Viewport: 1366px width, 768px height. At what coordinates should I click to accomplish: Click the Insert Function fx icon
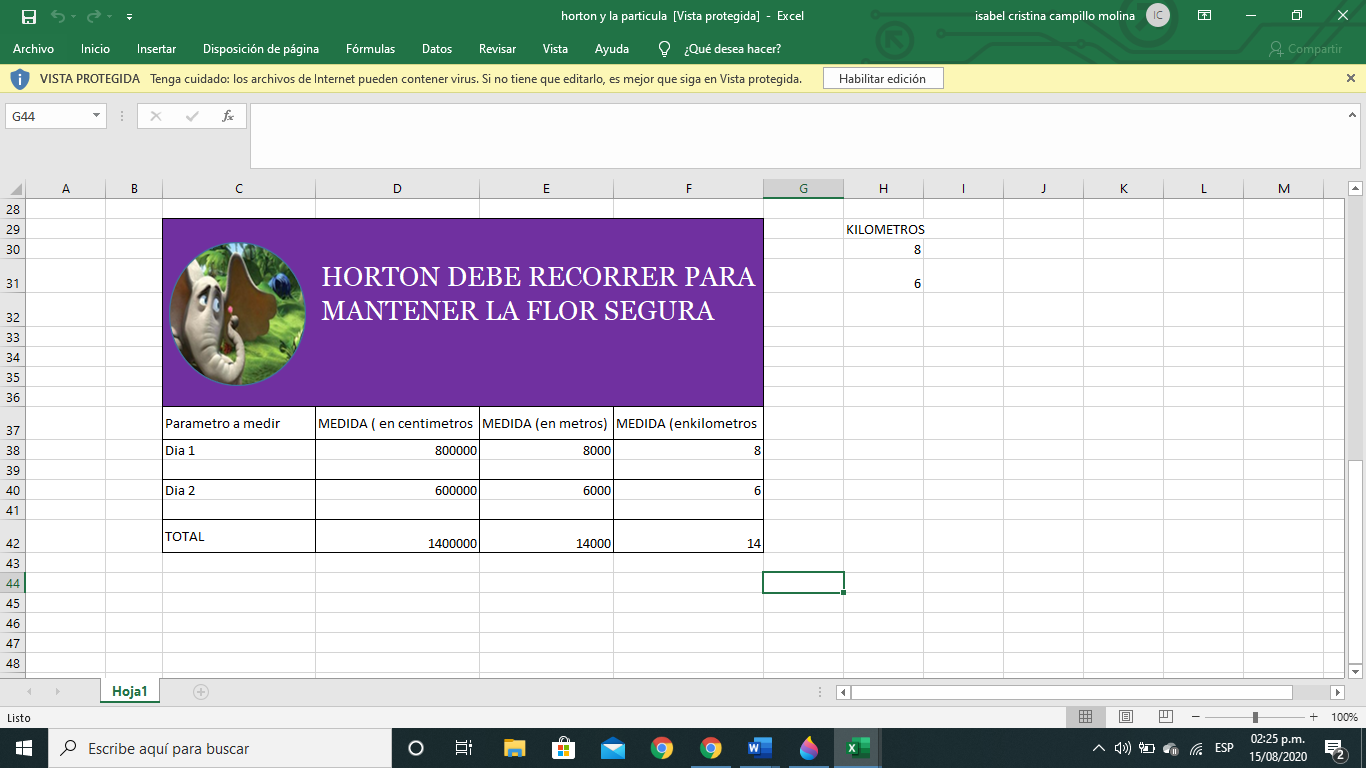click(x=228, y=116)
